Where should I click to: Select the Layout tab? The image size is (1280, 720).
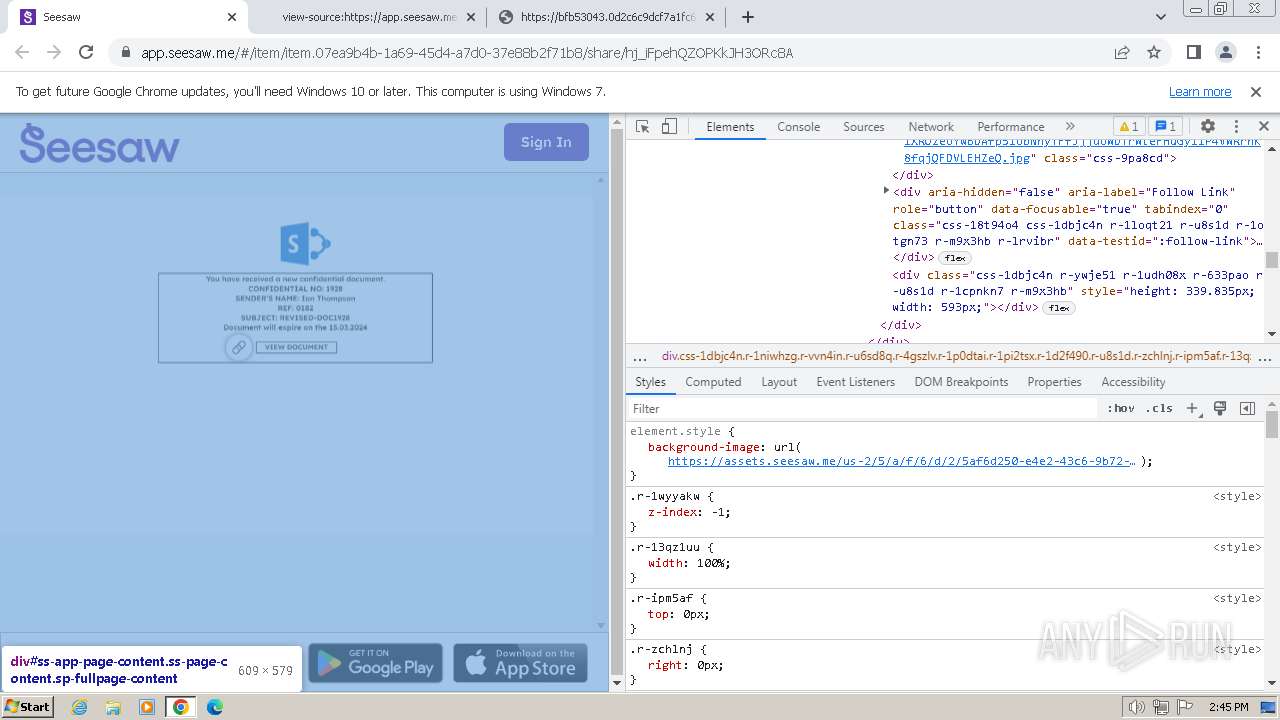tap(779, 382)
